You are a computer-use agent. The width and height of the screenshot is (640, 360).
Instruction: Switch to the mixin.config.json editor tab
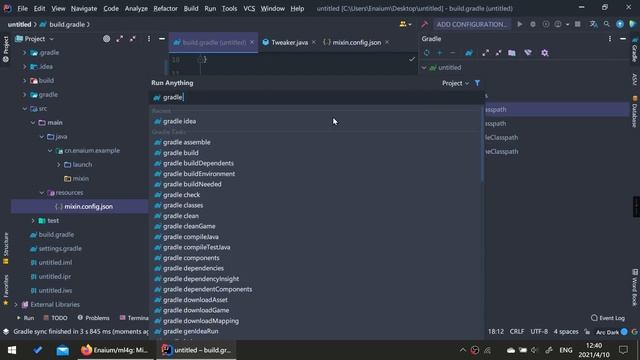356,42
